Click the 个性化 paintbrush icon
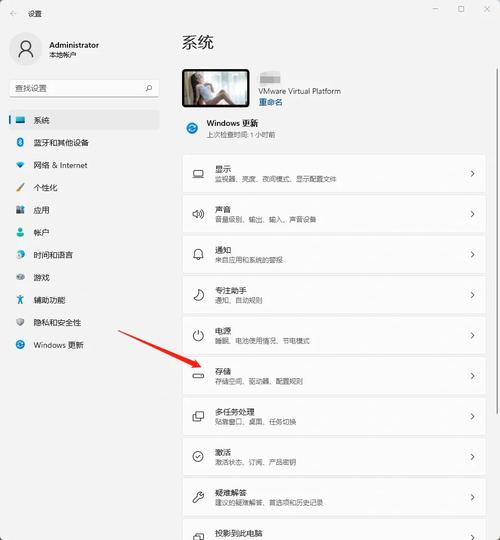The image size is (500, 540). click(20, 187)
